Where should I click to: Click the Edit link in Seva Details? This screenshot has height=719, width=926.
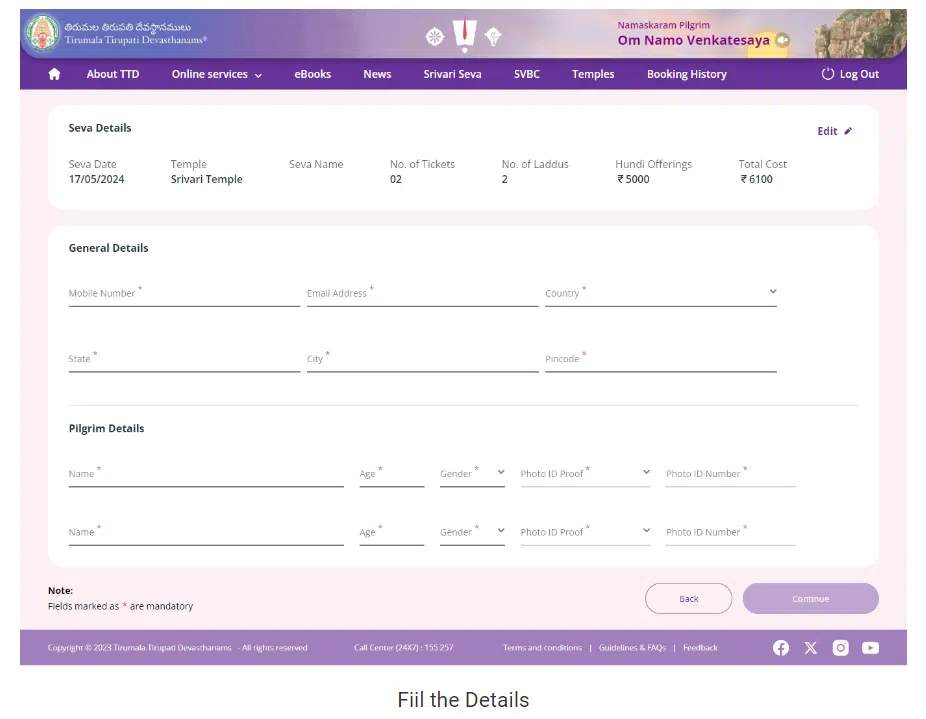tap(827, 131)
